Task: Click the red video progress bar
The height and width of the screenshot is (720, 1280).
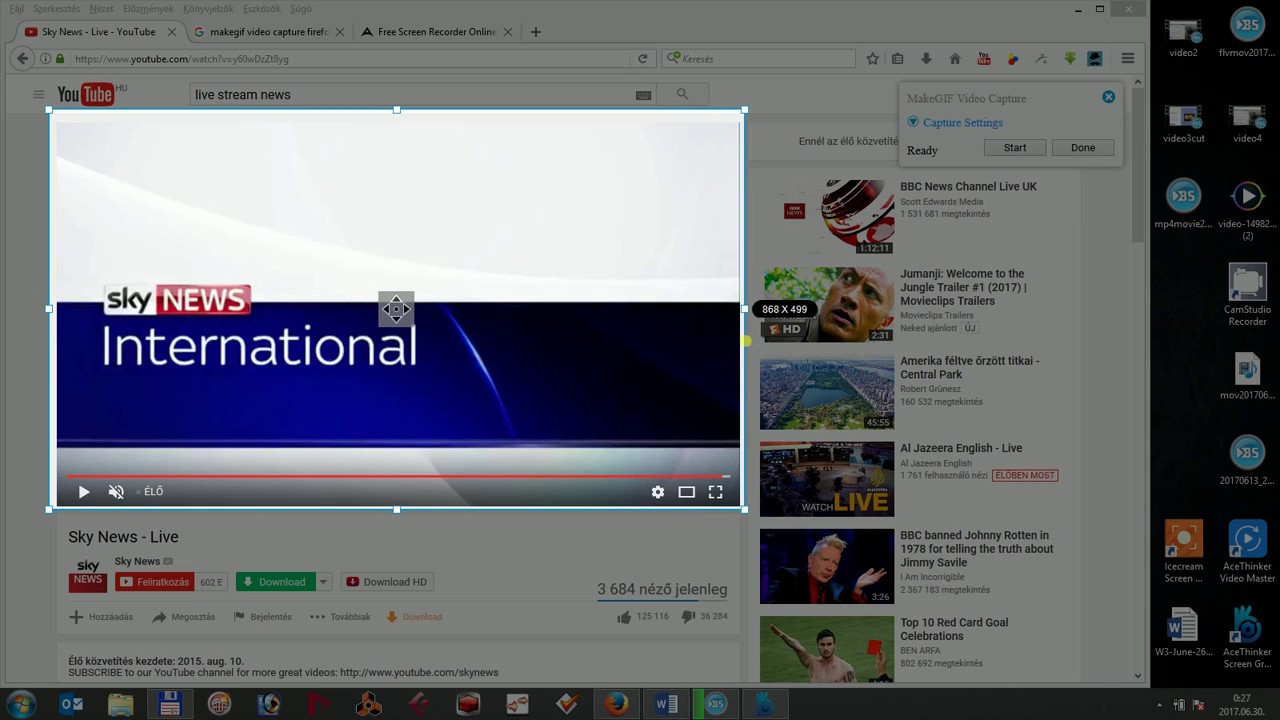Action: pyautogui.click(x=398, y=476)
